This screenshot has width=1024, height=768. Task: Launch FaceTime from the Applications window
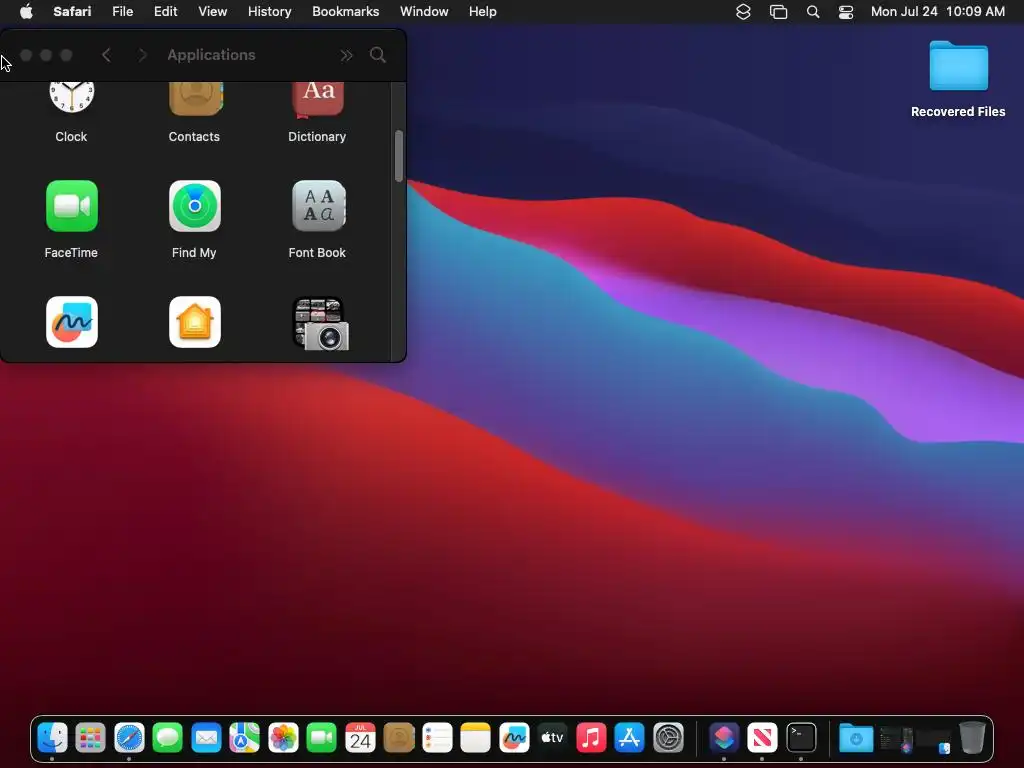click(72, 206)
